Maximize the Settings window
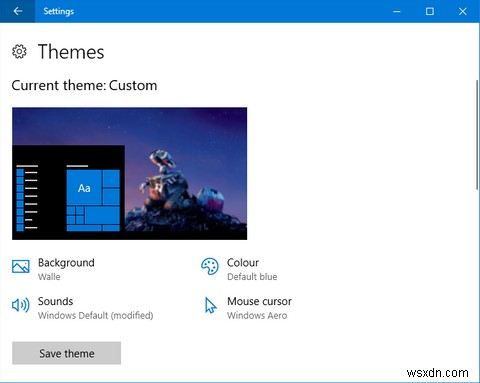Screen dimensions: 480x383 pyautogui.click(x=430, y=11)
